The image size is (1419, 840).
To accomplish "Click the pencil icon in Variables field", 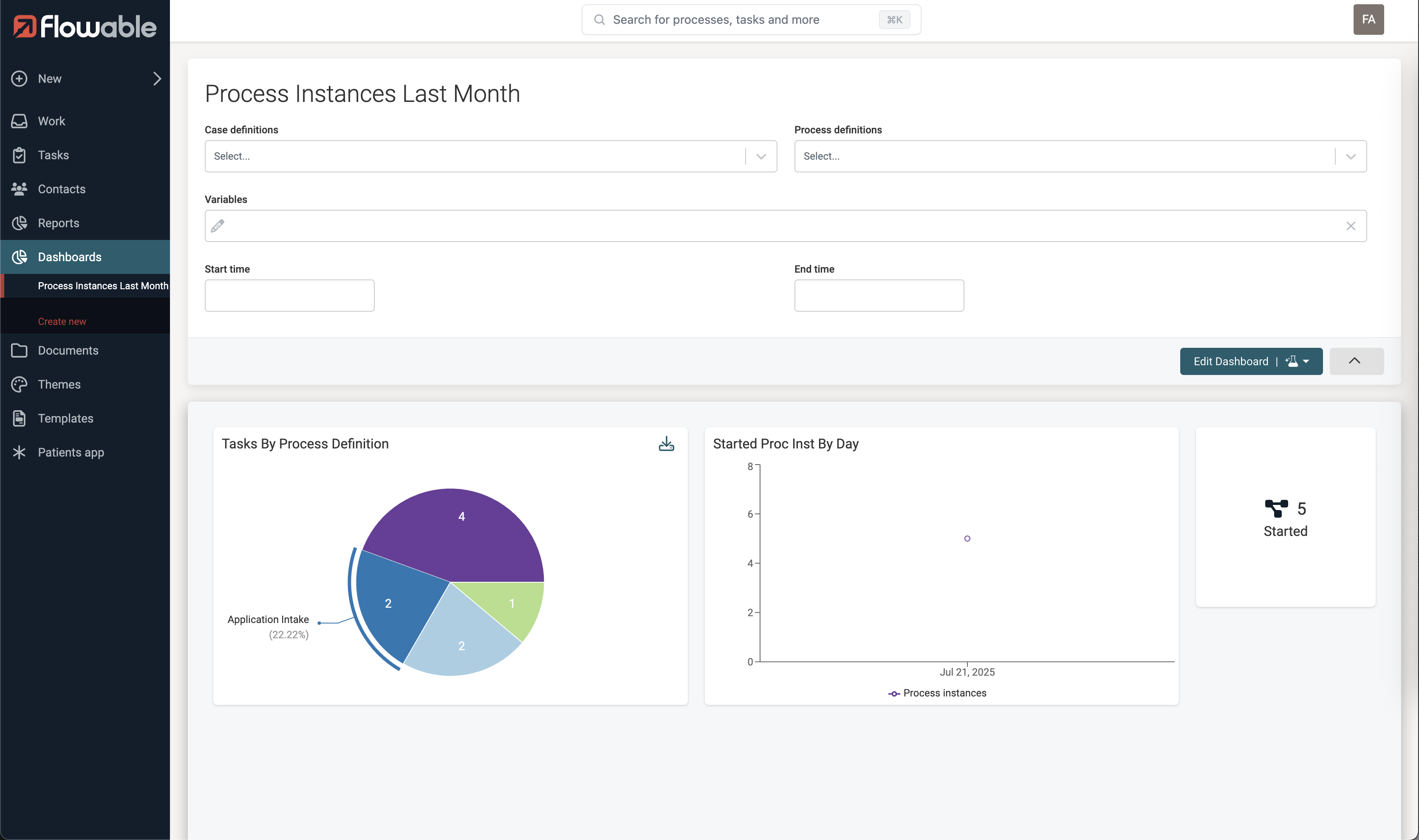I will (218, 226).
